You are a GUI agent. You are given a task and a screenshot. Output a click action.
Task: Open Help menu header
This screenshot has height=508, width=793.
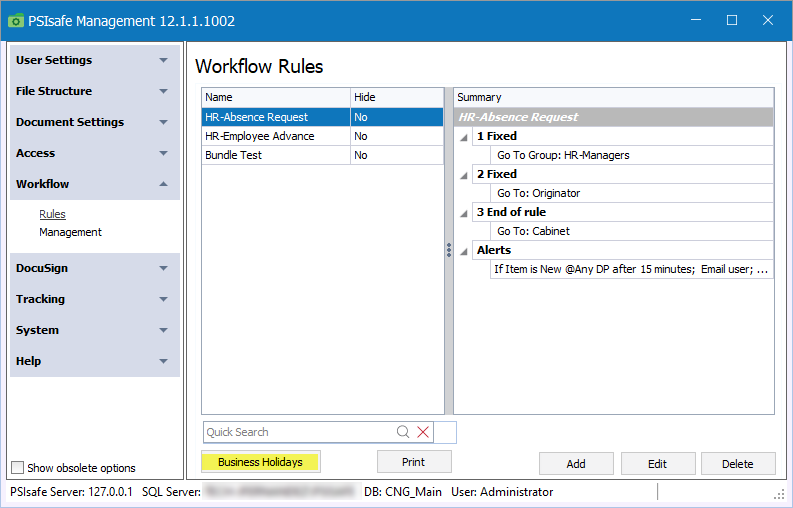click(95, 361)
